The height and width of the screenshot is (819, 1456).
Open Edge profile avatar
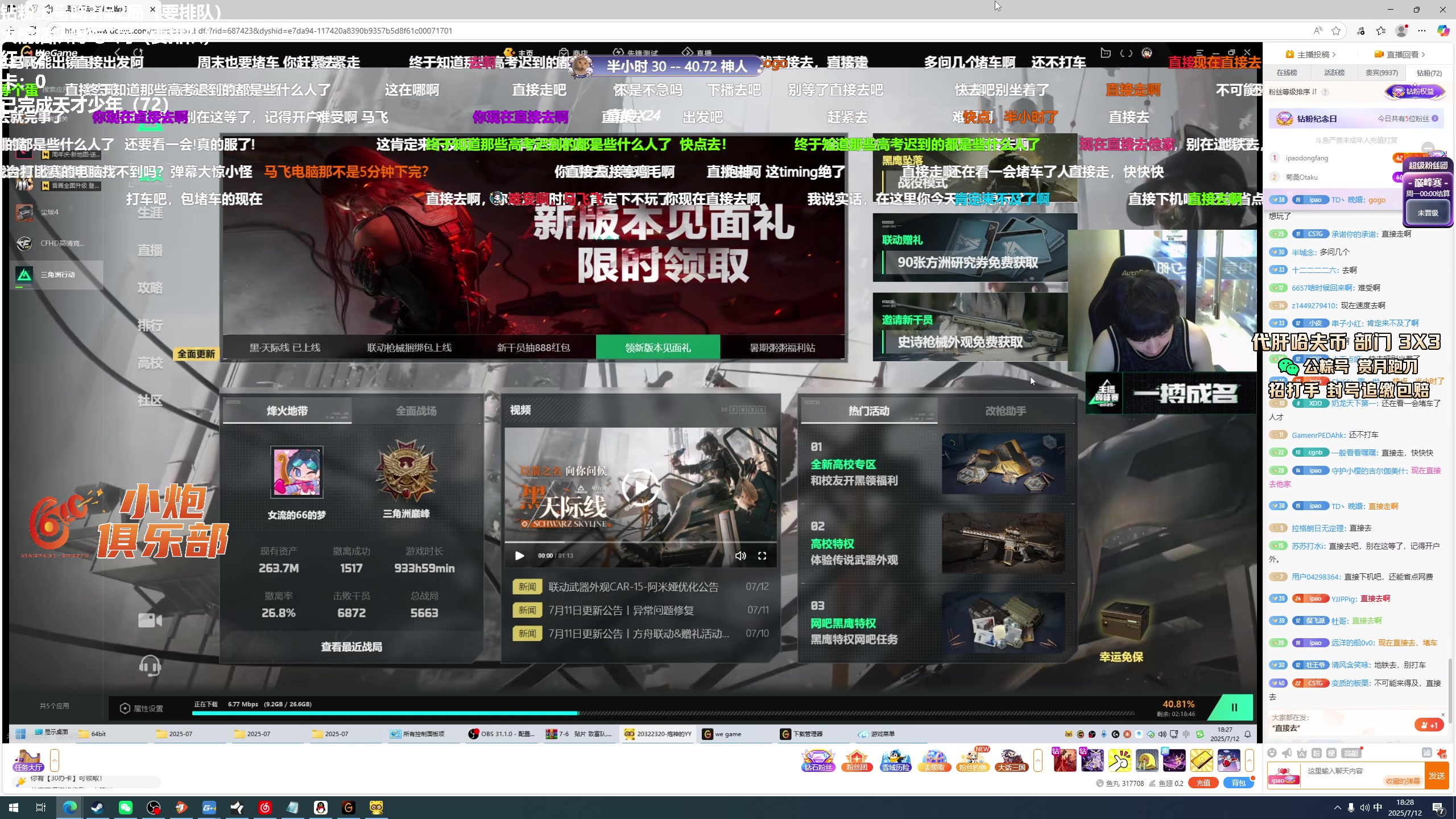pyautogui.click(x=1401, y=31)
